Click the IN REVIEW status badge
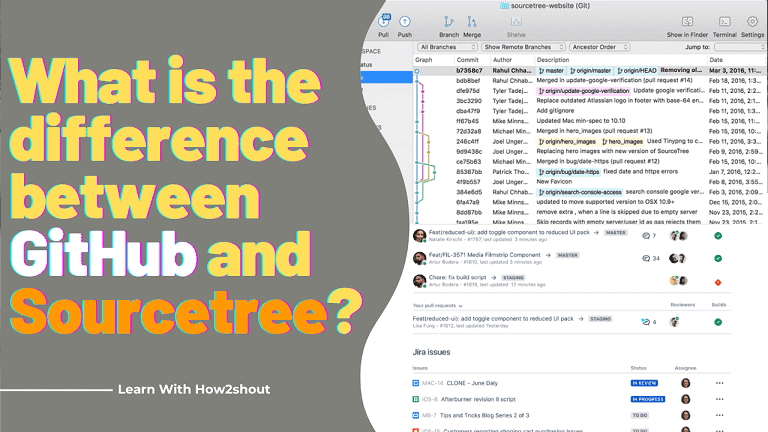 644,383
